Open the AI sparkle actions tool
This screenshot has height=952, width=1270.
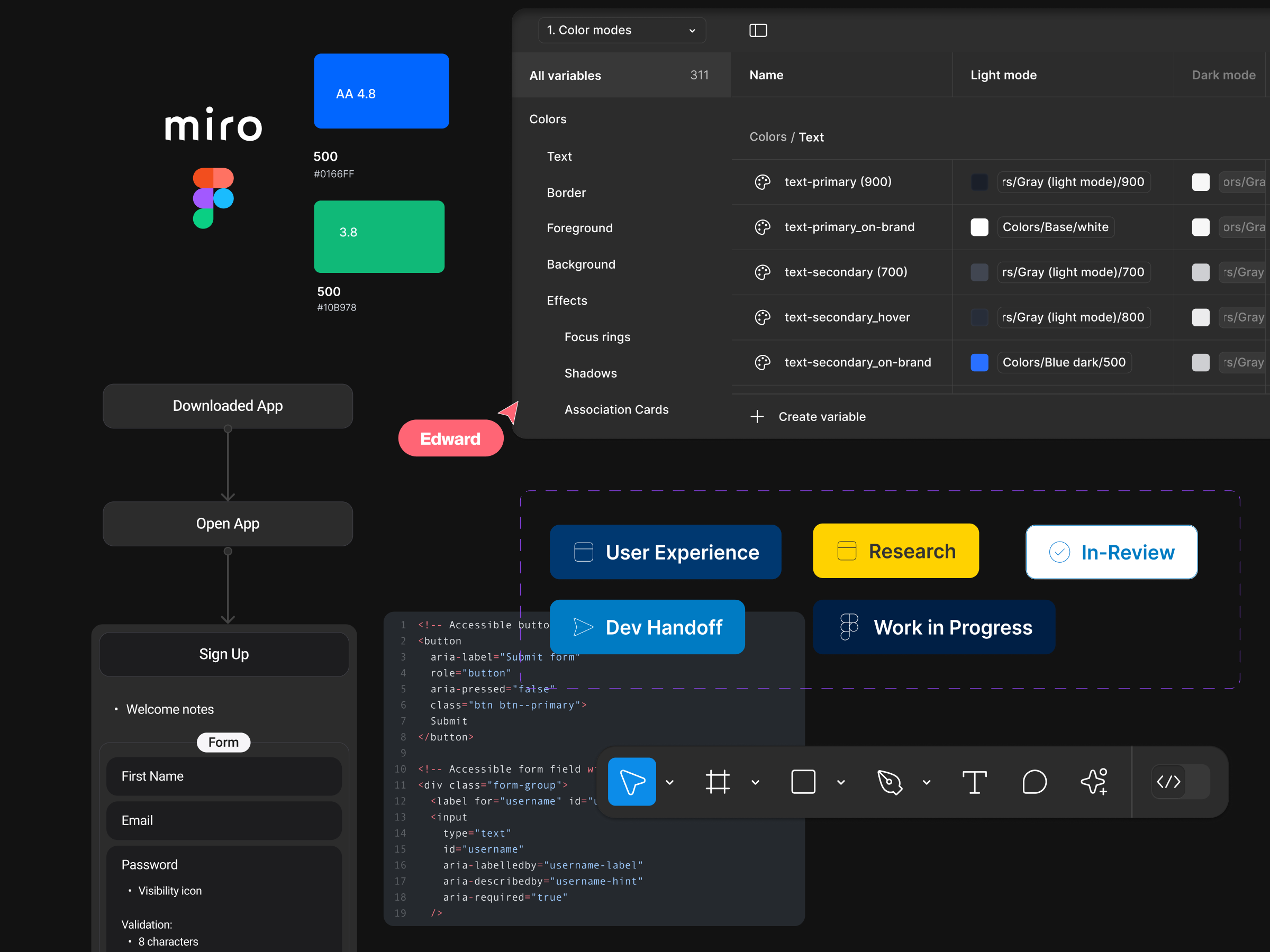pos(1094,782)
